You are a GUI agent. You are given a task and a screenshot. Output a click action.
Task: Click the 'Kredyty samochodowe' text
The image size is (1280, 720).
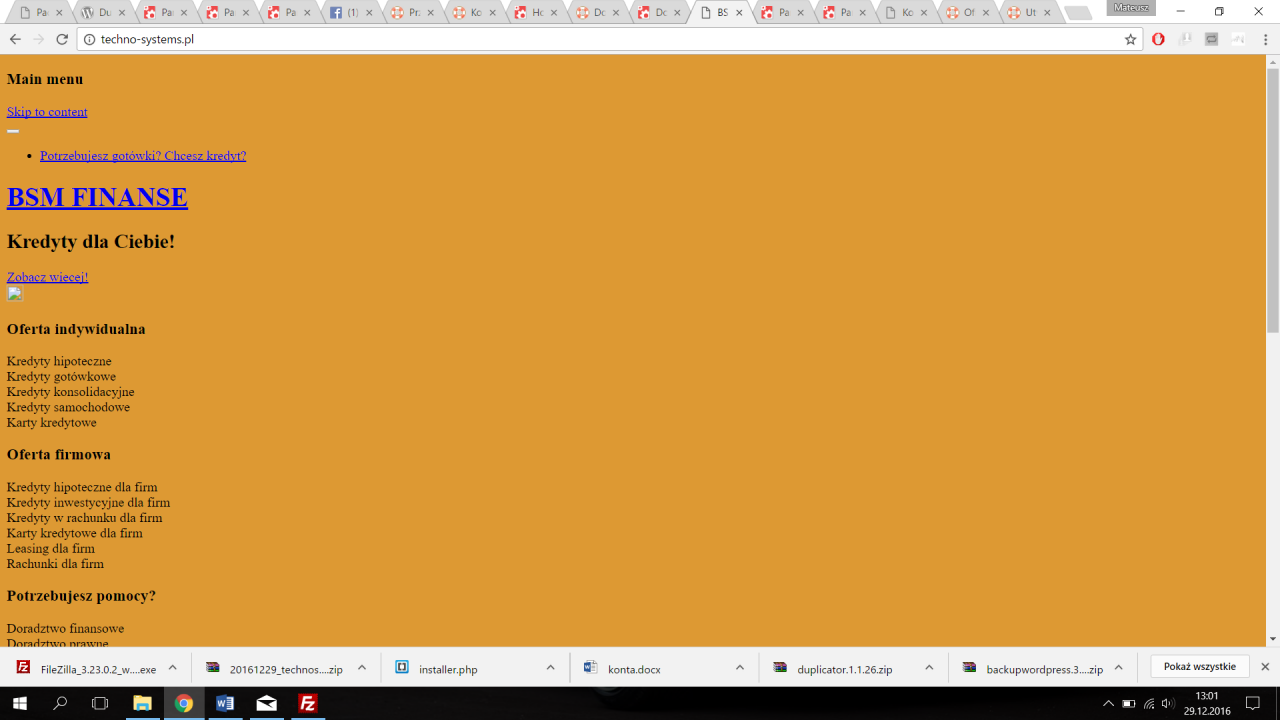pos(68,407)
